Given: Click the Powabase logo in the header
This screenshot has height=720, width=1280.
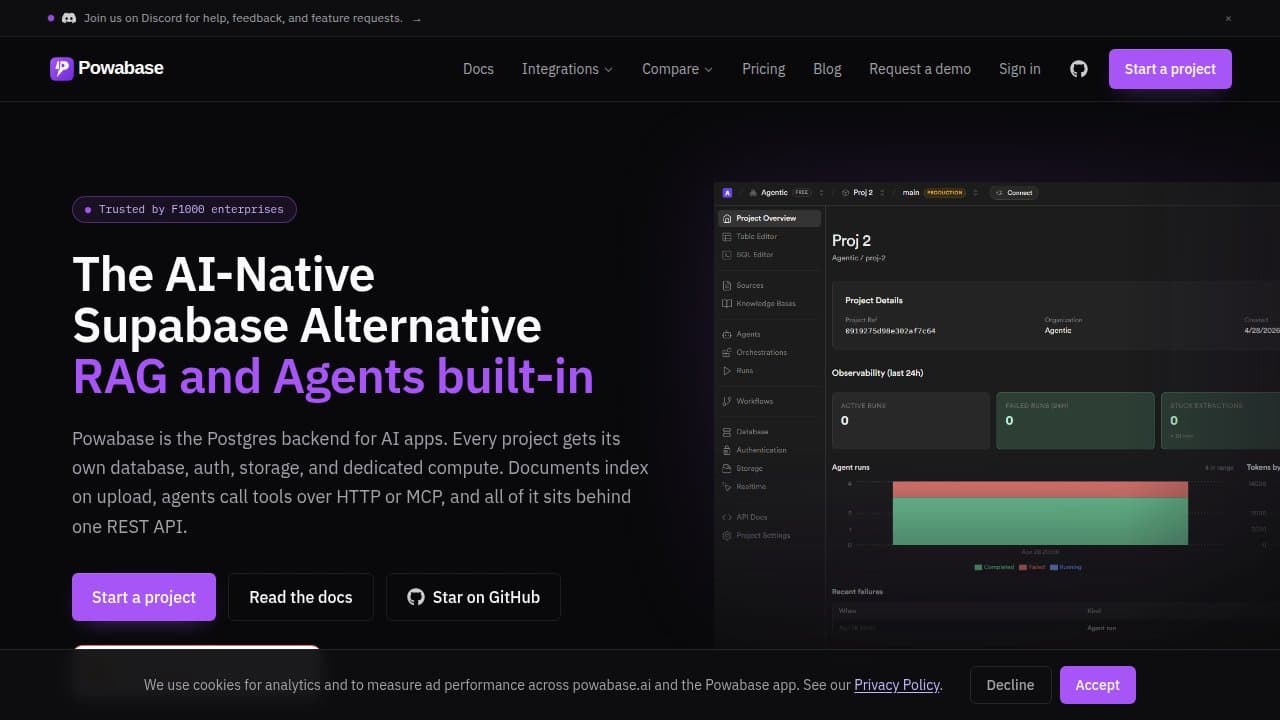Looking at the screenshot, I should [x=107, y=68].
